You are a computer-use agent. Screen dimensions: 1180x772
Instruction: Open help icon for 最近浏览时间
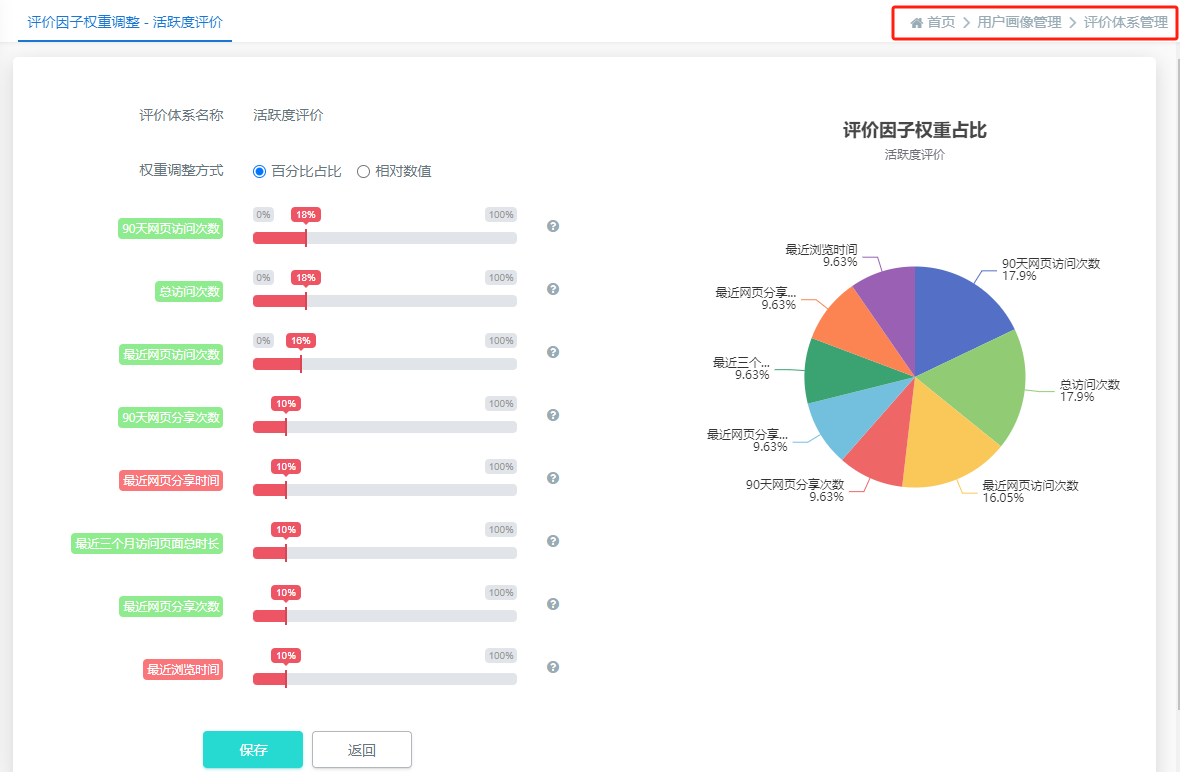click(553, 667)
